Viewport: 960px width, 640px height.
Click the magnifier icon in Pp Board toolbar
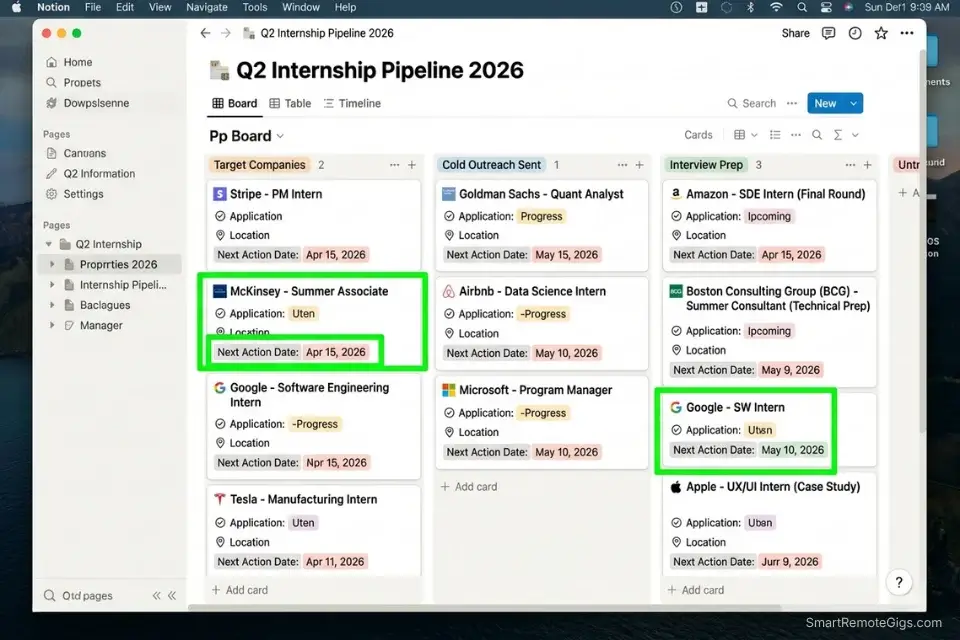tap(817, 135)
